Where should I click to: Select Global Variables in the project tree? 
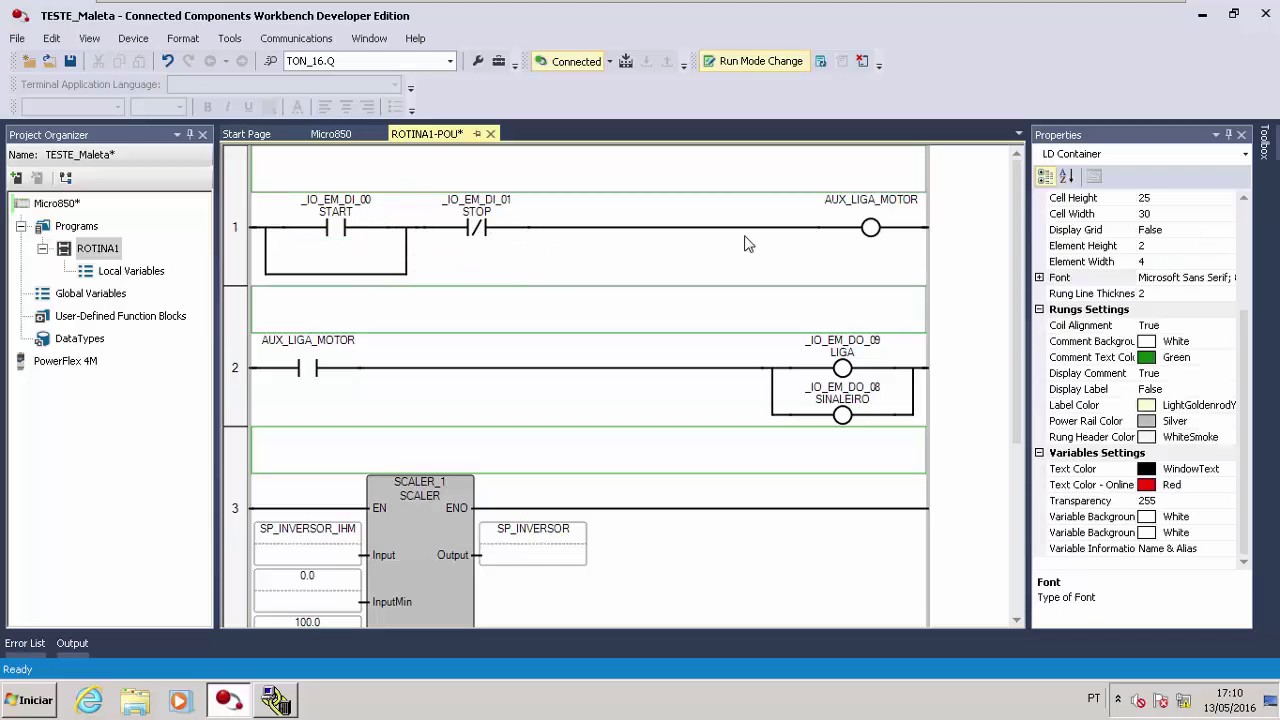[x=91, y=293]
